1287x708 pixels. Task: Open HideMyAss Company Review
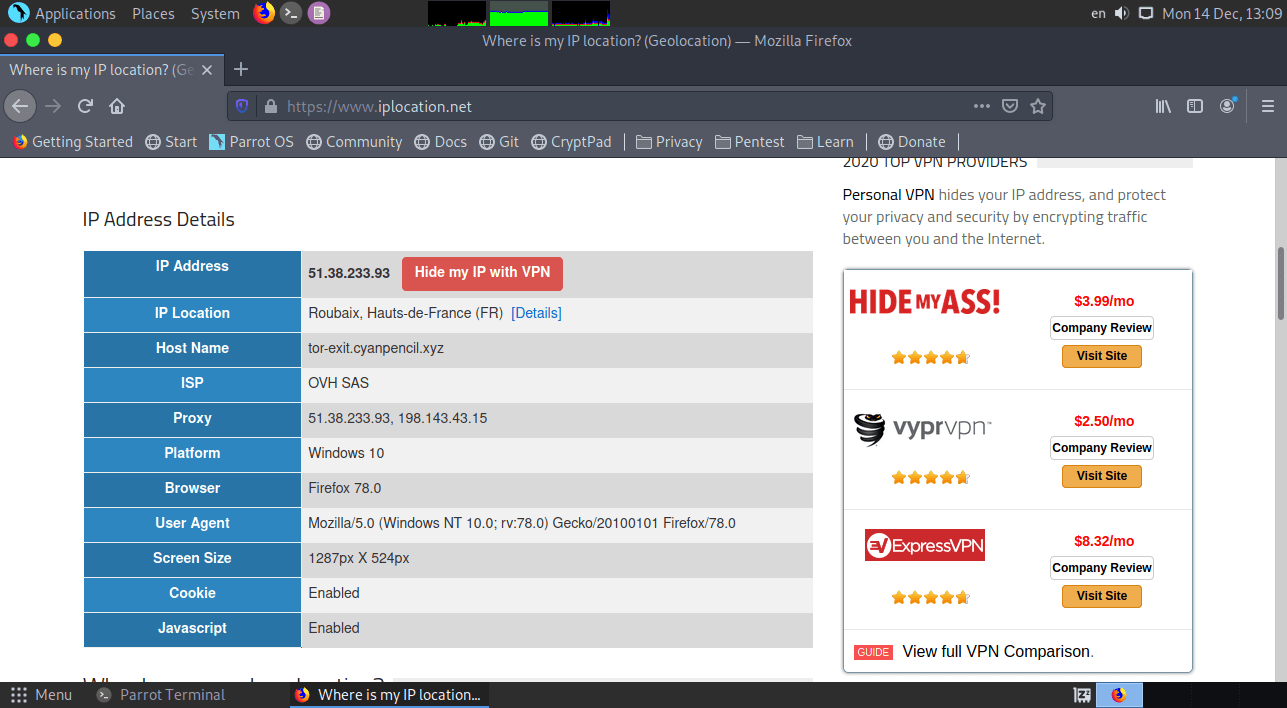pyautogui.click(x=1102, y=328)
